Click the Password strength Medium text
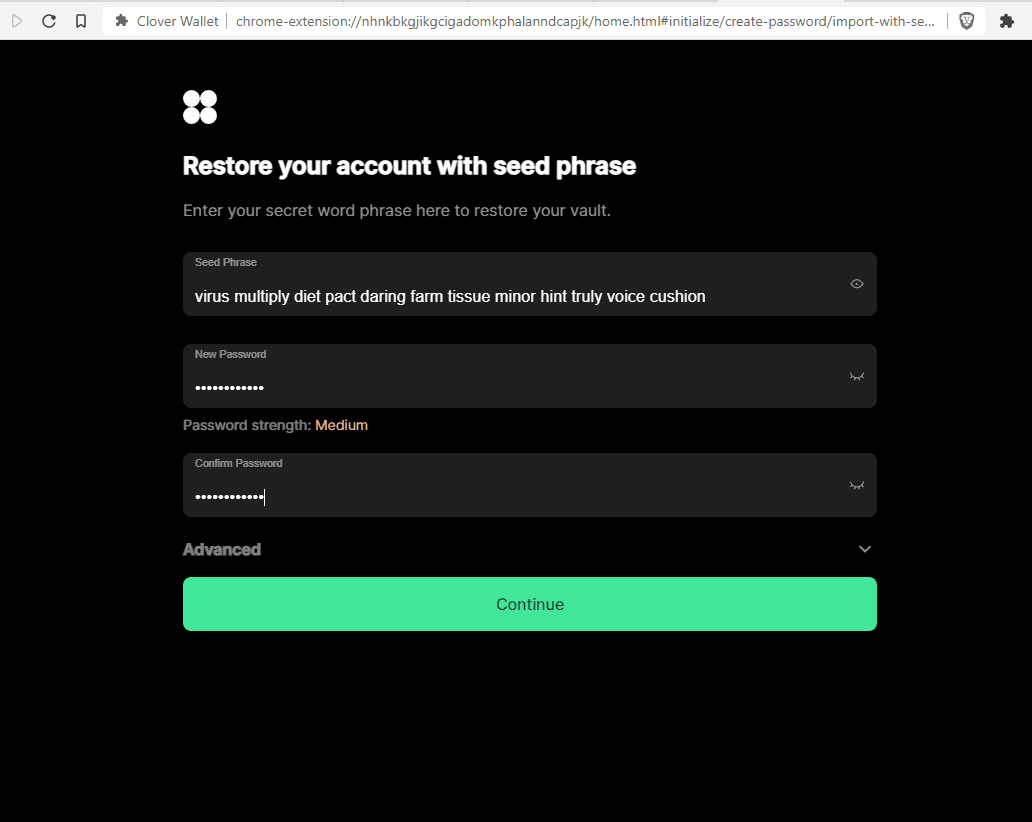 click(276, 425)
